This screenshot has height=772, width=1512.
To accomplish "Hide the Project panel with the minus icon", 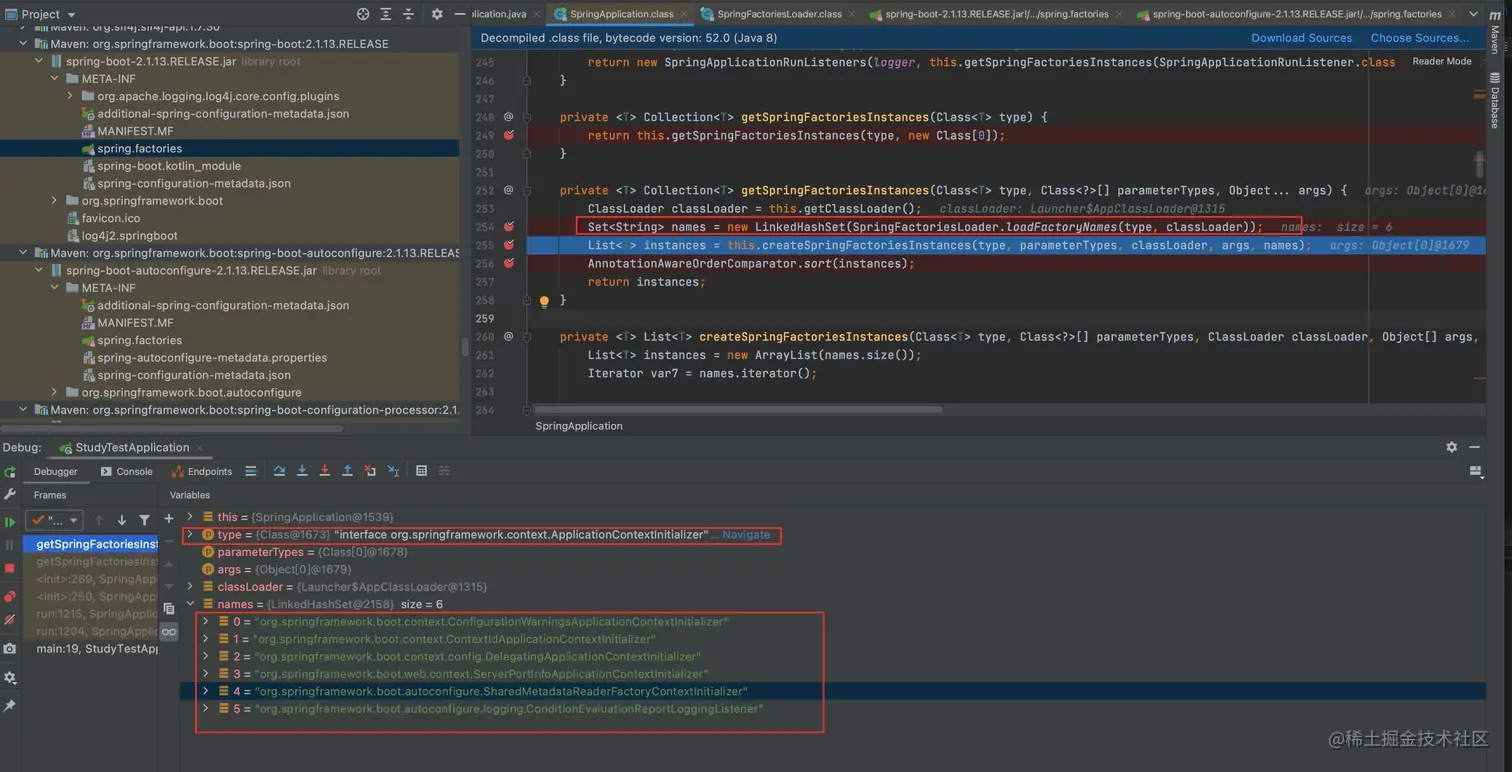I will [459, 14].
